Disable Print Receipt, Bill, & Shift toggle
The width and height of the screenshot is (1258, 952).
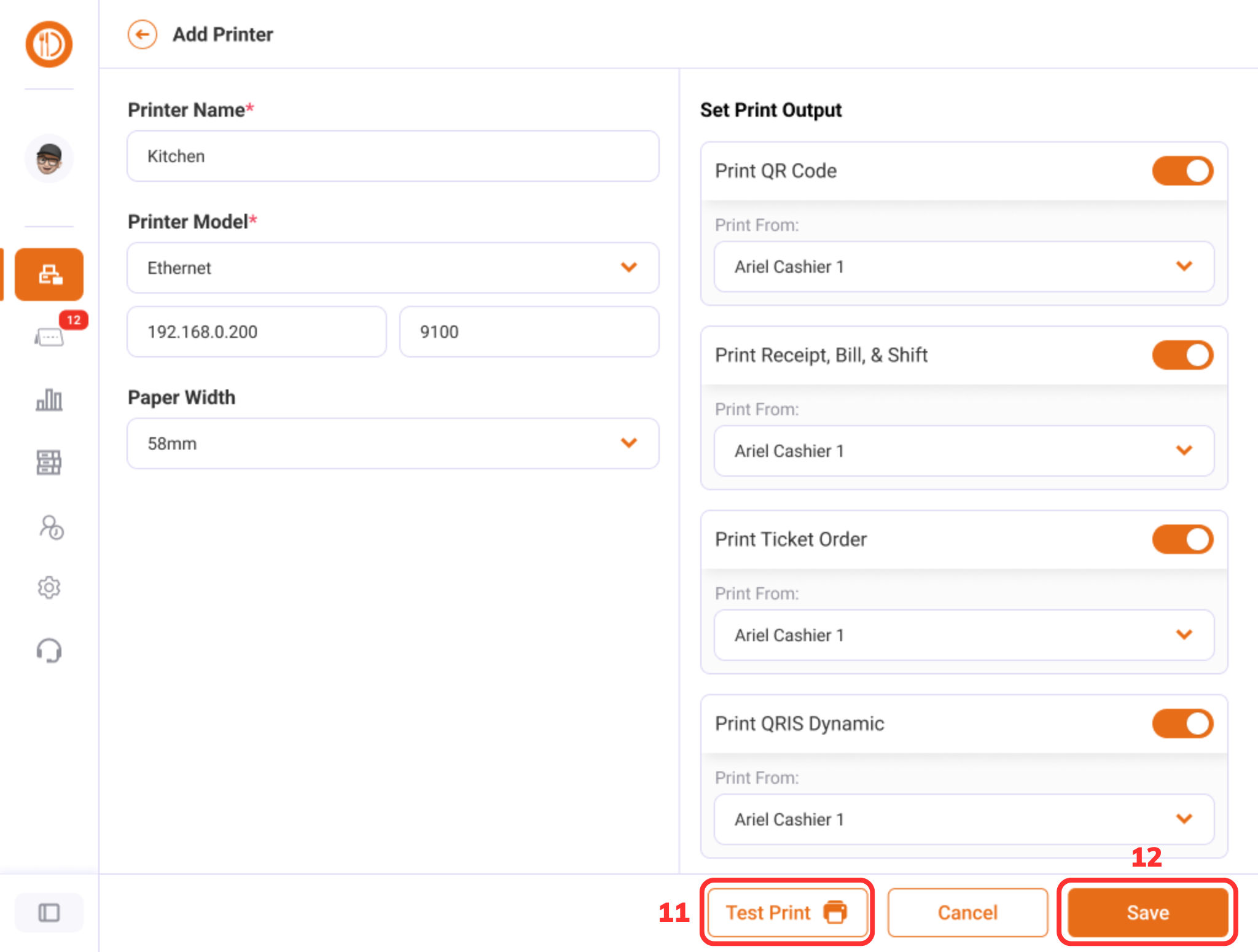tap(1182, 355)
